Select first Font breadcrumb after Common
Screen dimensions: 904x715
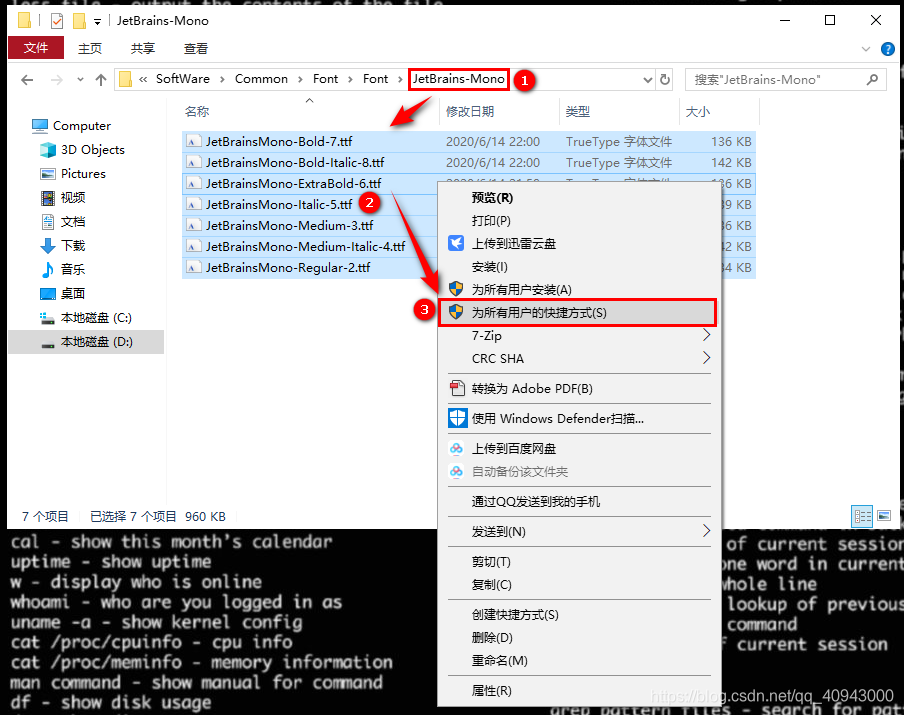tap(326, 79)
